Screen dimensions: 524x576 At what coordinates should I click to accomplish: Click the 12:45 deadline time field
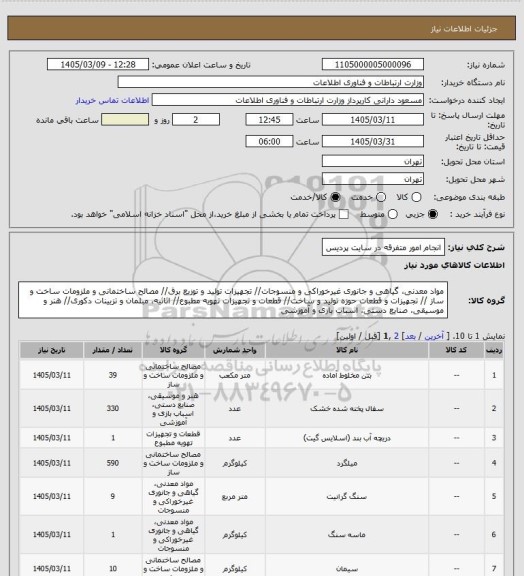tap(269, 120)
